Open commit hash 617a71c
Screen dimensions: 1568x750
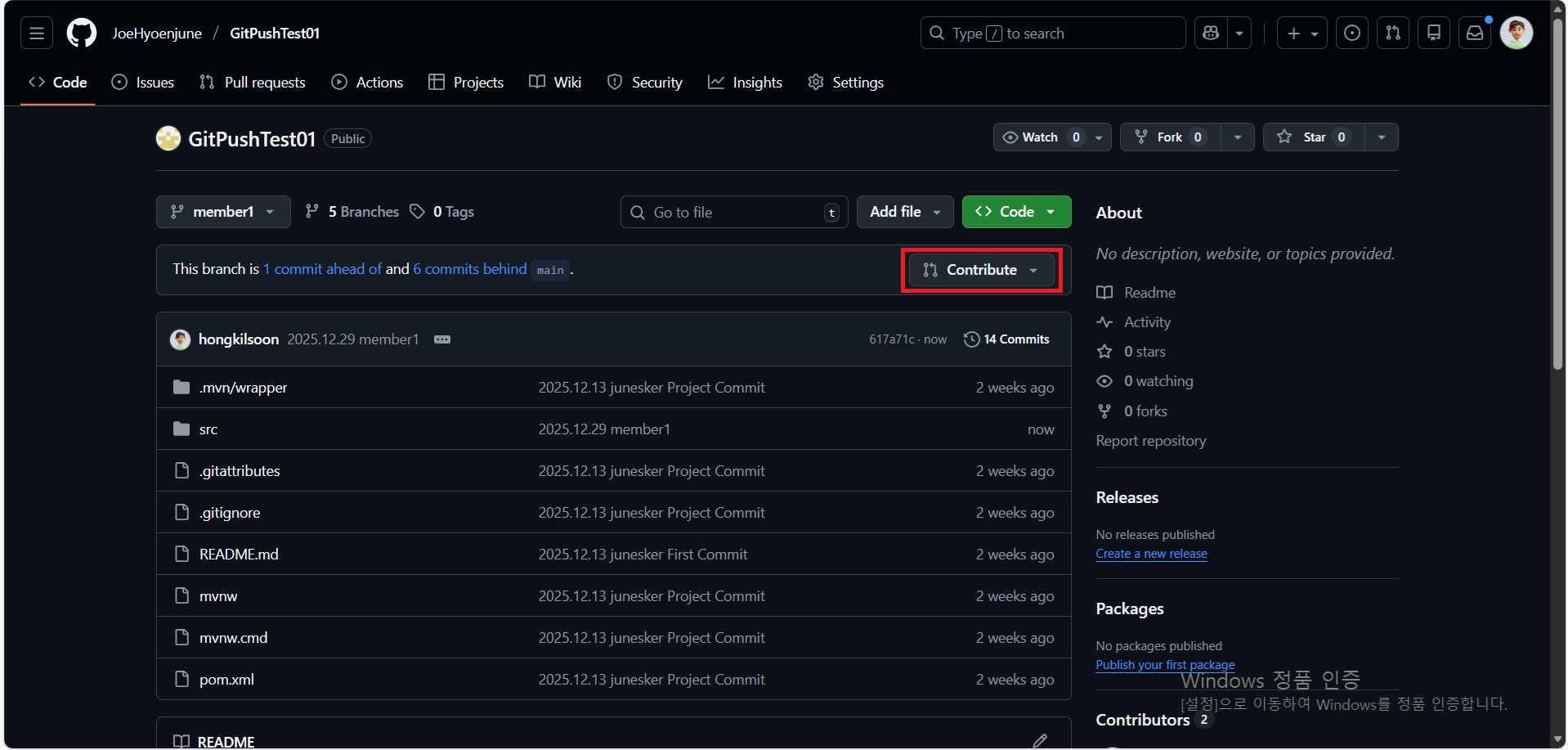(x=892, y=339)
